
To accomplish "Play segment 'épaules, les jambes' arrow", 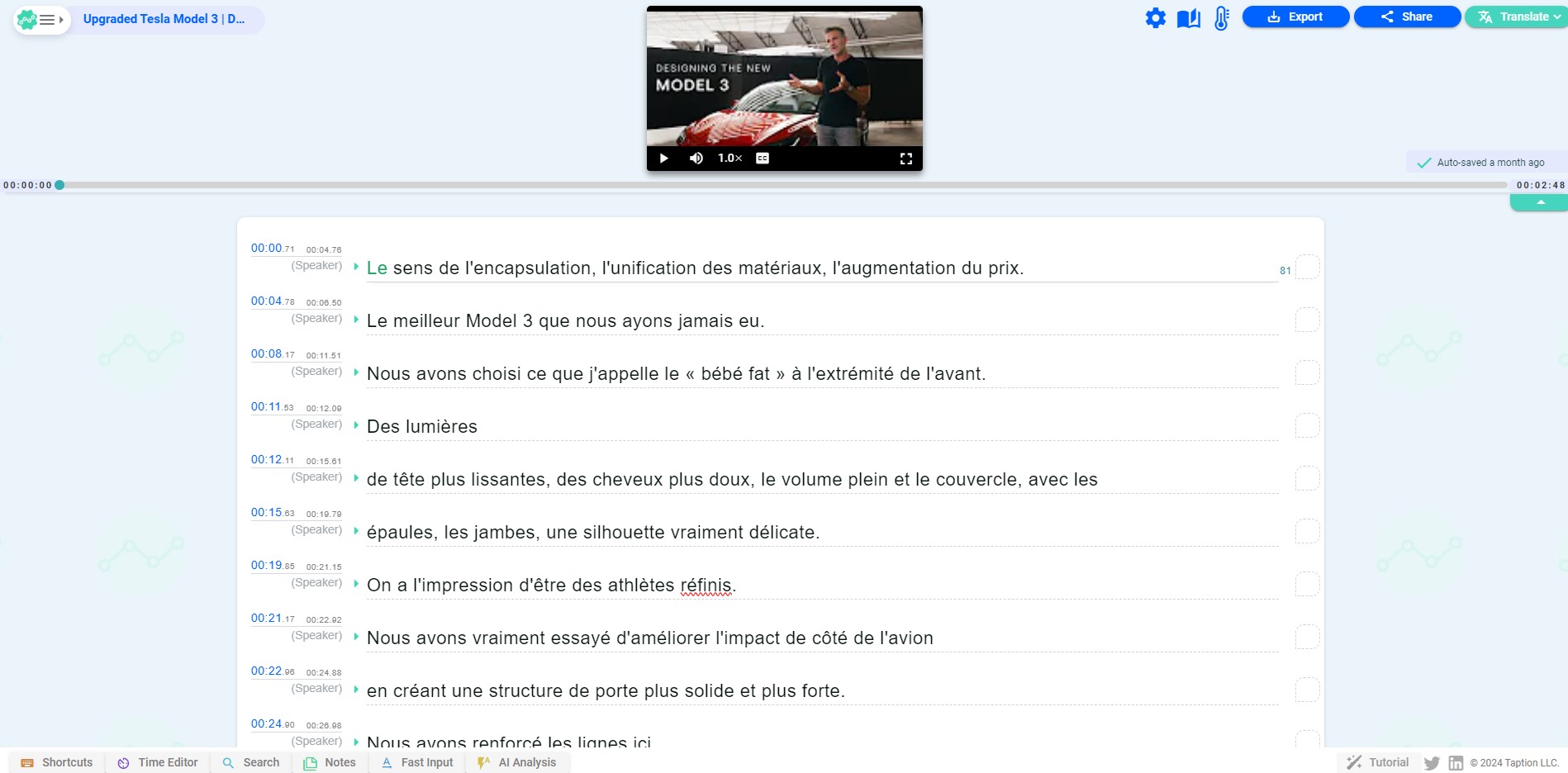I will click(x=356, y=530).
